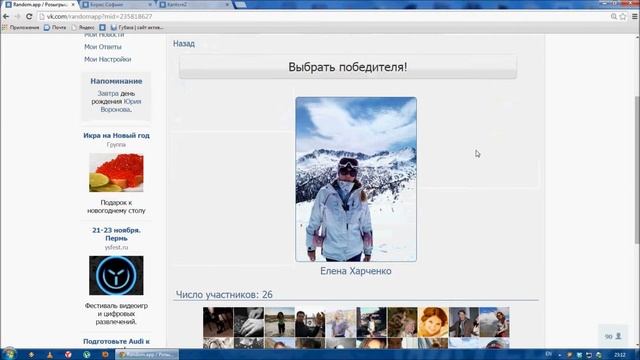
Task: Open Губаха сайт bookmark
Action: (137, 27)
